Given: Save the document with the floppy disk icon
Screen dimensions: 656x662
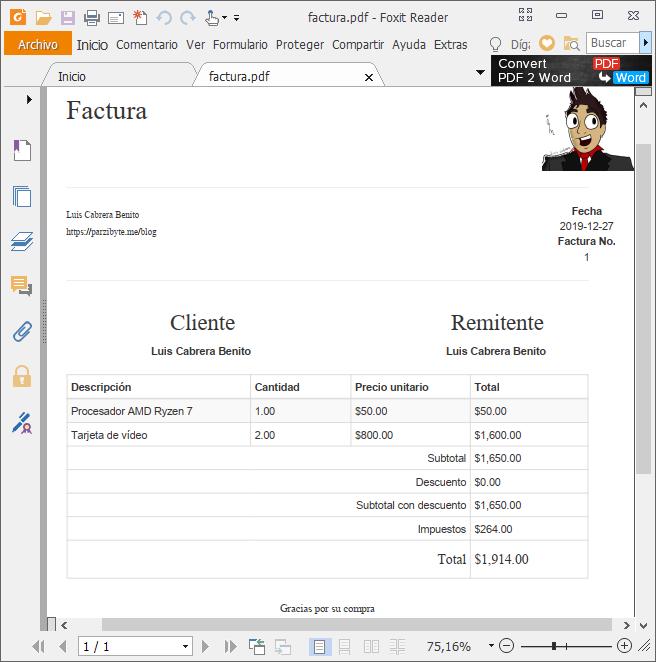Looking at the screenshot, I should tap(68, 18).
